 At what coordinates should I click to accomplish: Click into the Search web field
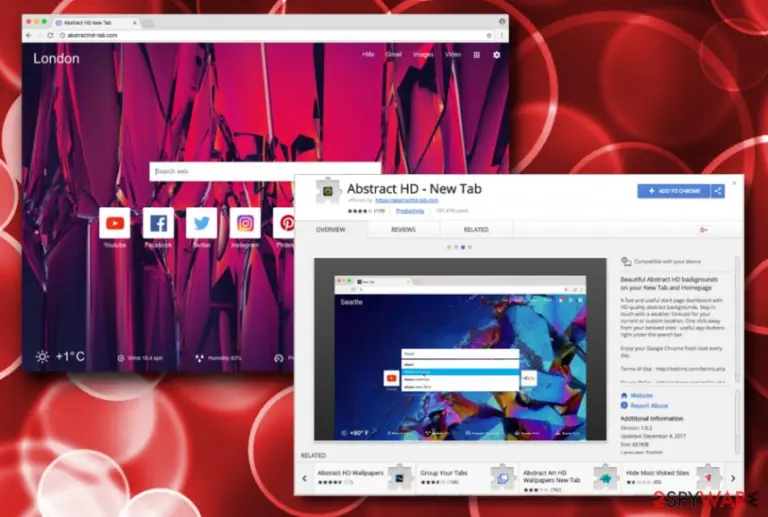[x=265, y=171]
